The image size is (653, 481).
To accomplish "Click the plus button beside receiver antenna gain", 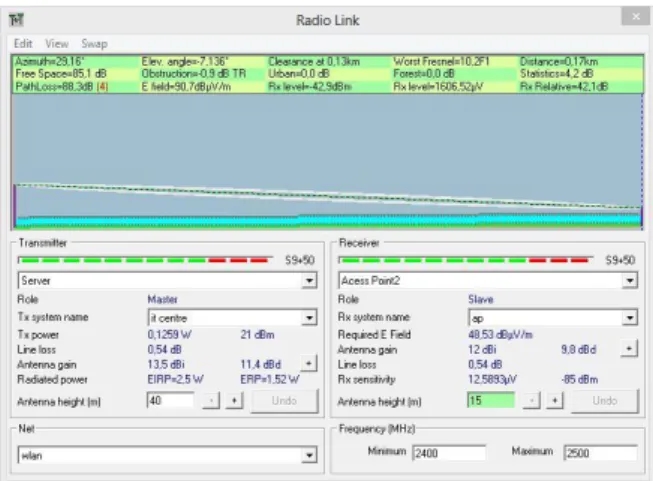I will (629, 348).
